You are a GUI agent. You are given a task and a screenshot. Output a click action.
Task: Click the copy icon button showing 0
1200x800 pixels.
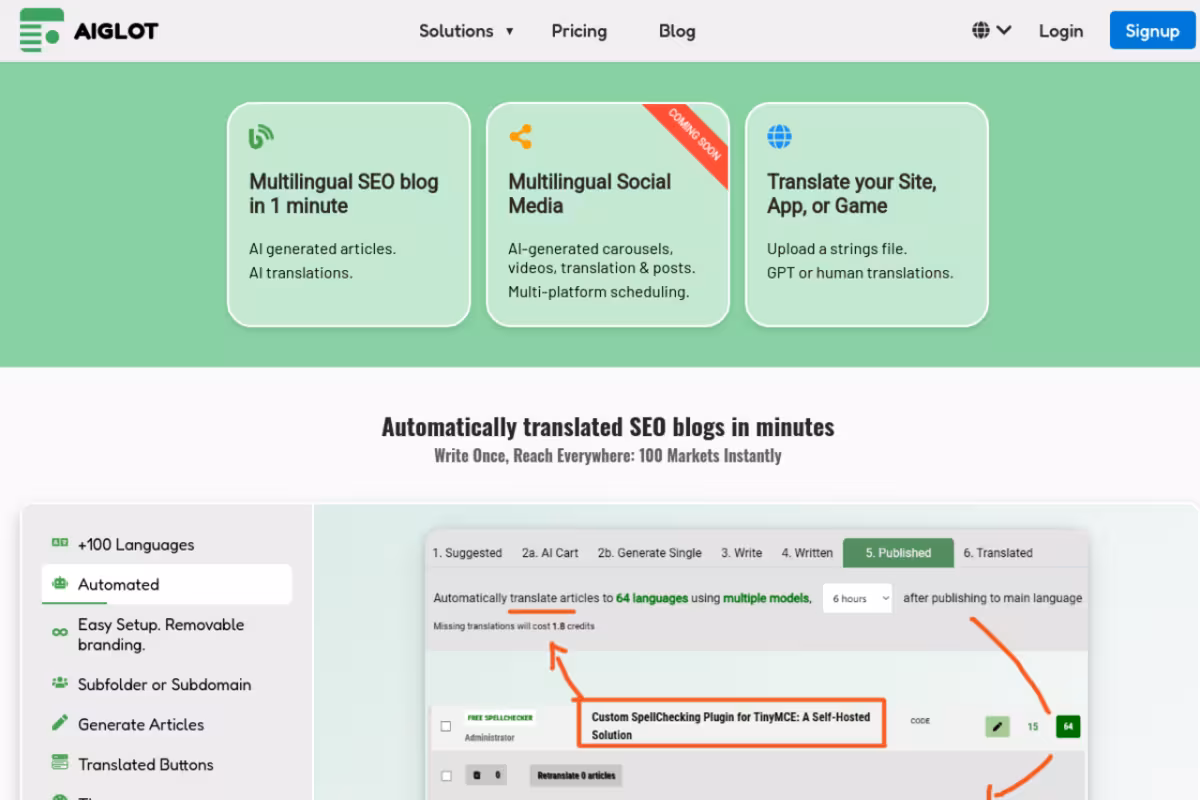(x=486, y=775)
